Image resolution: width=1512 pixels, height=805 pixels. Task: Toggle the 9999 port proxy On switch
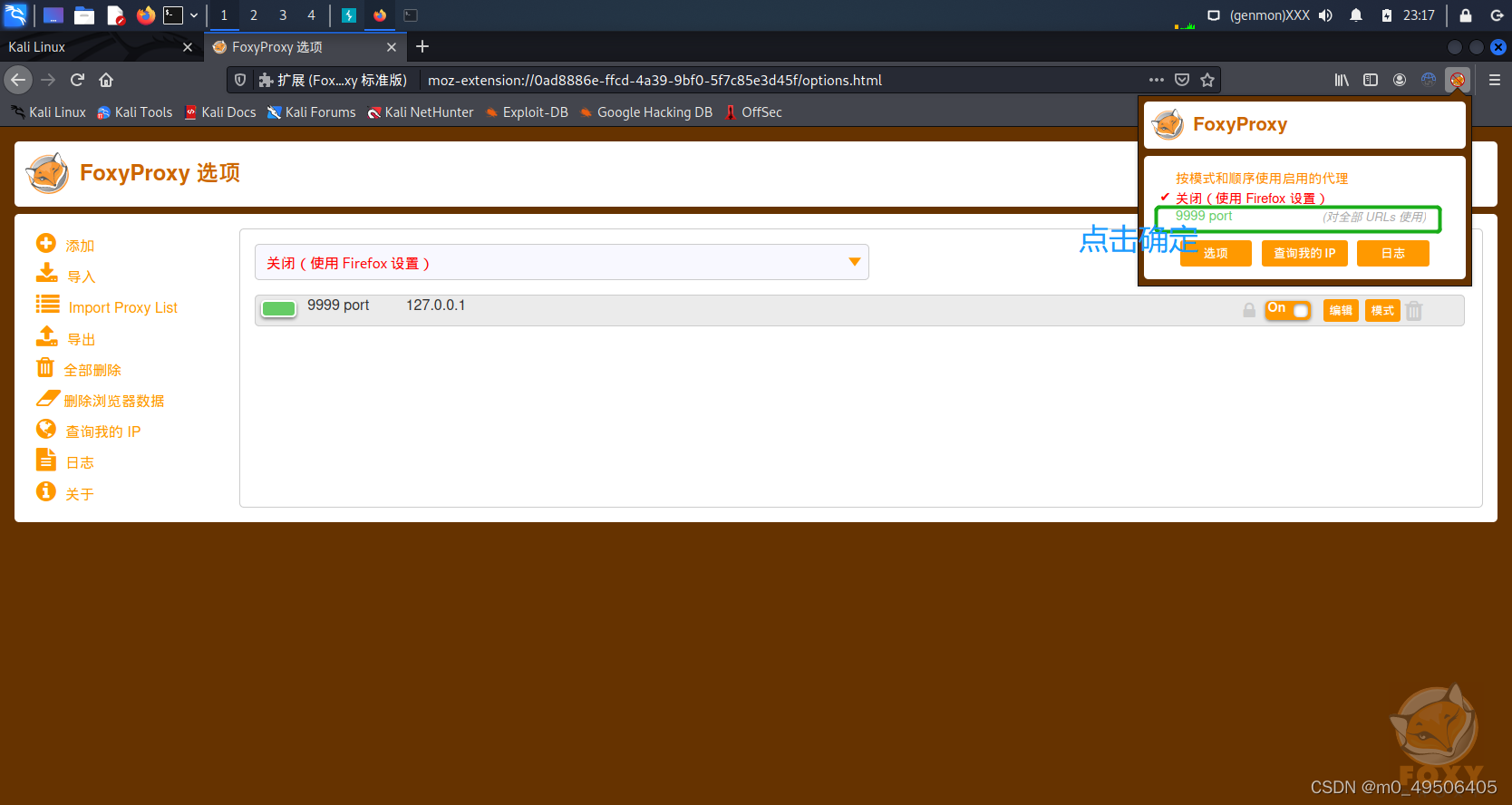pos(1288,310)
